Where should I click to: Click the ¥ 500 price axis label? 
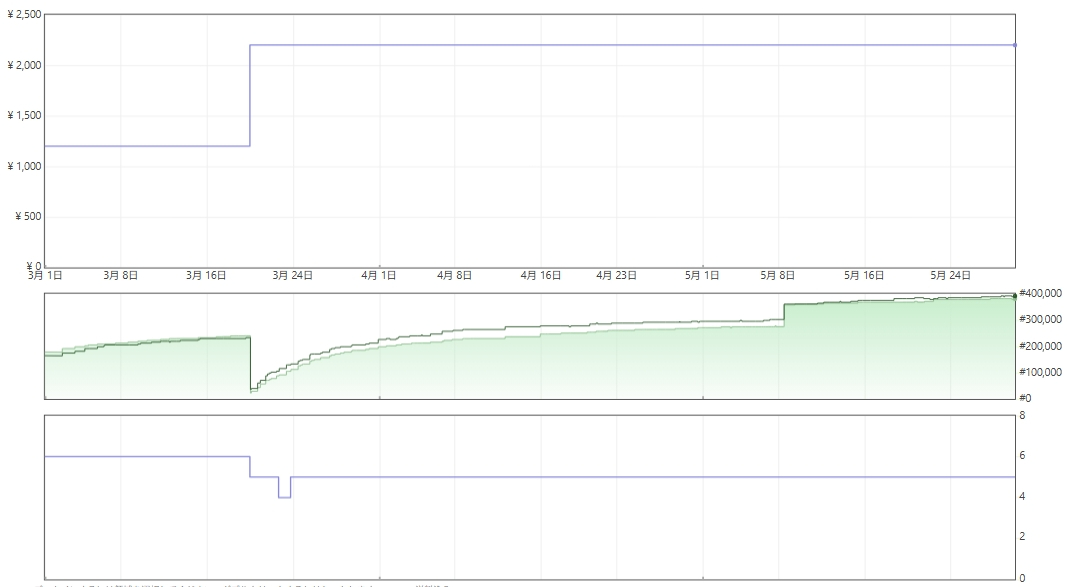[28, 216]
